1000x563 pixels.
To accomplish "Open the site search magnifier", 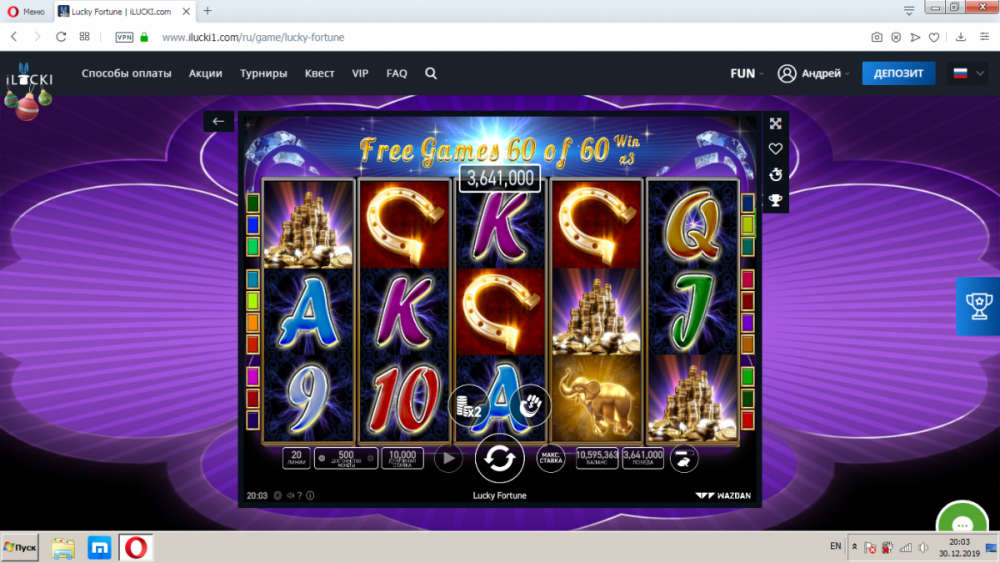I will [431, 73].
